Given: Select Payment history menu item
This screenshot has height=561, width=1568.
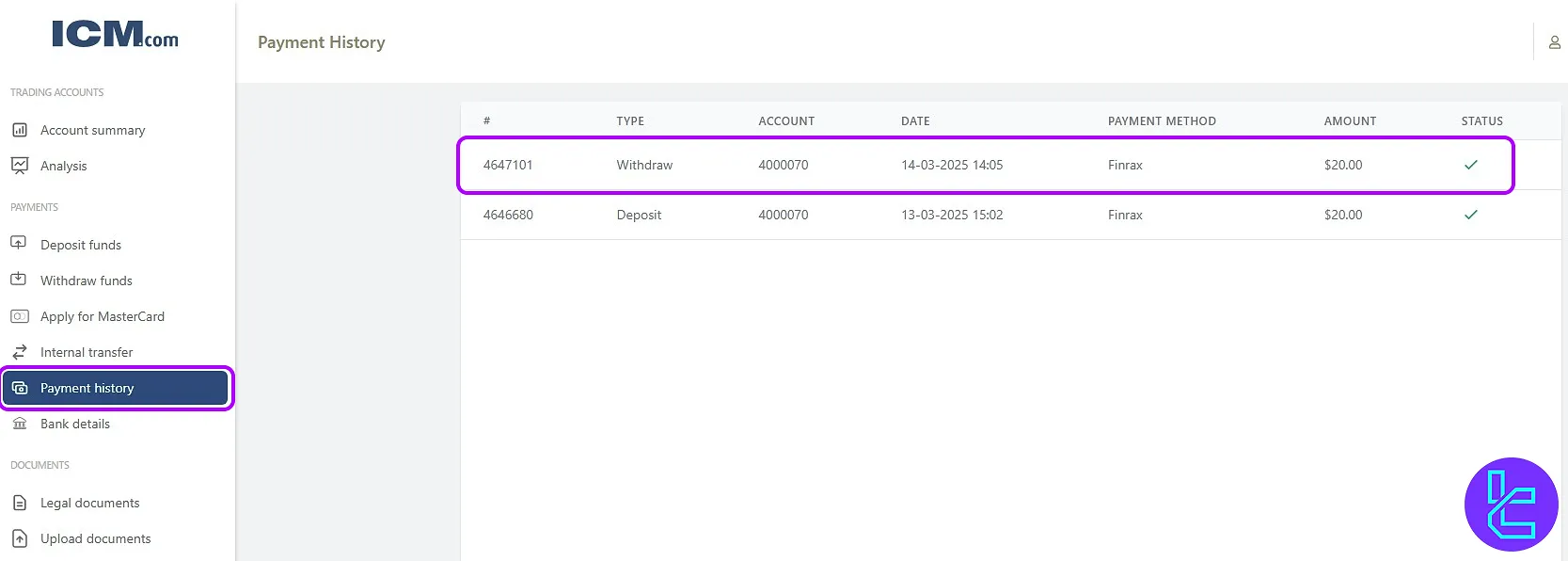Looking at the screenshot, I should pos(116,388).
